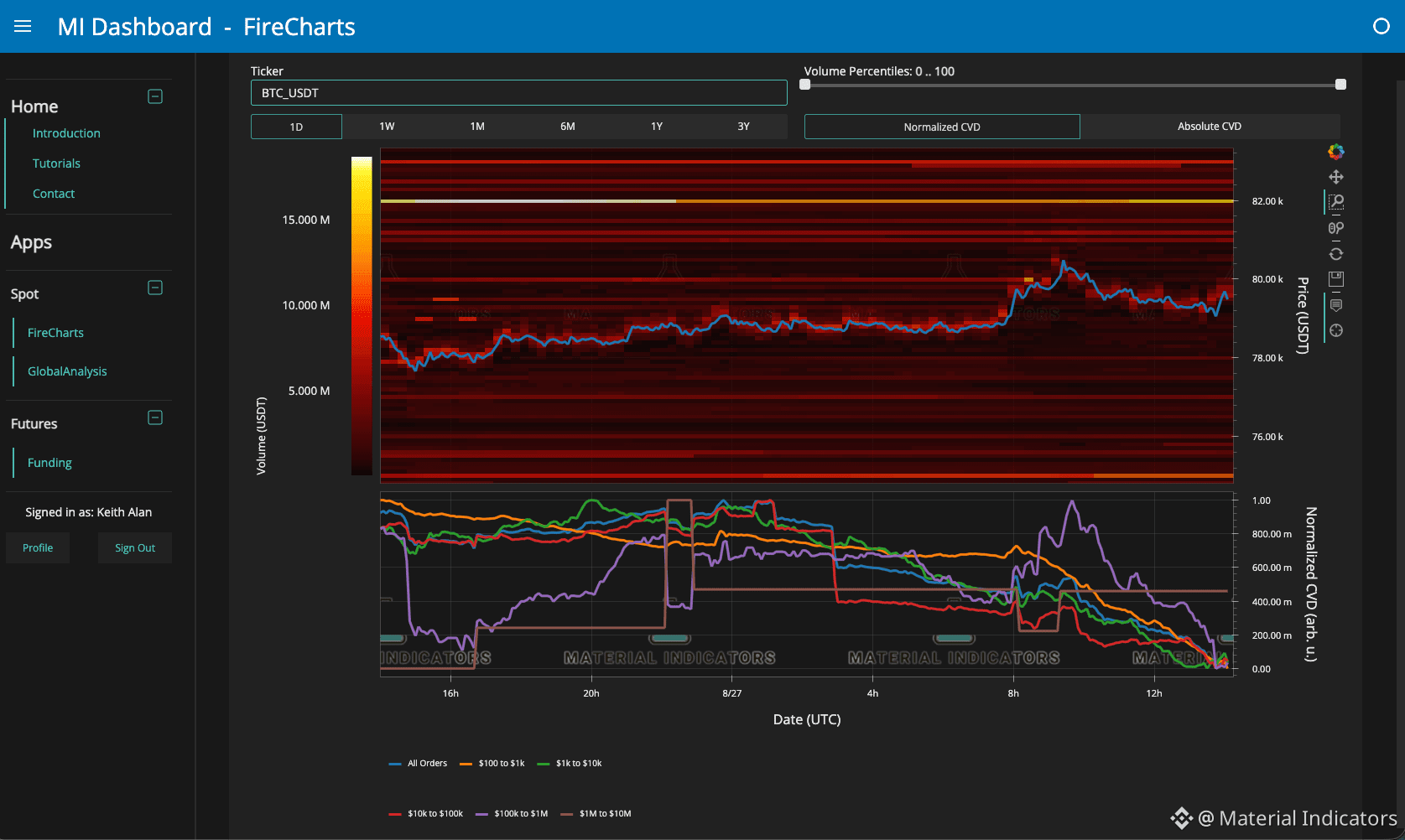Screen dimensions: 1405x840
Task: Select the Pan tool in chart toolbar
Action: [x=1336, y=177]
